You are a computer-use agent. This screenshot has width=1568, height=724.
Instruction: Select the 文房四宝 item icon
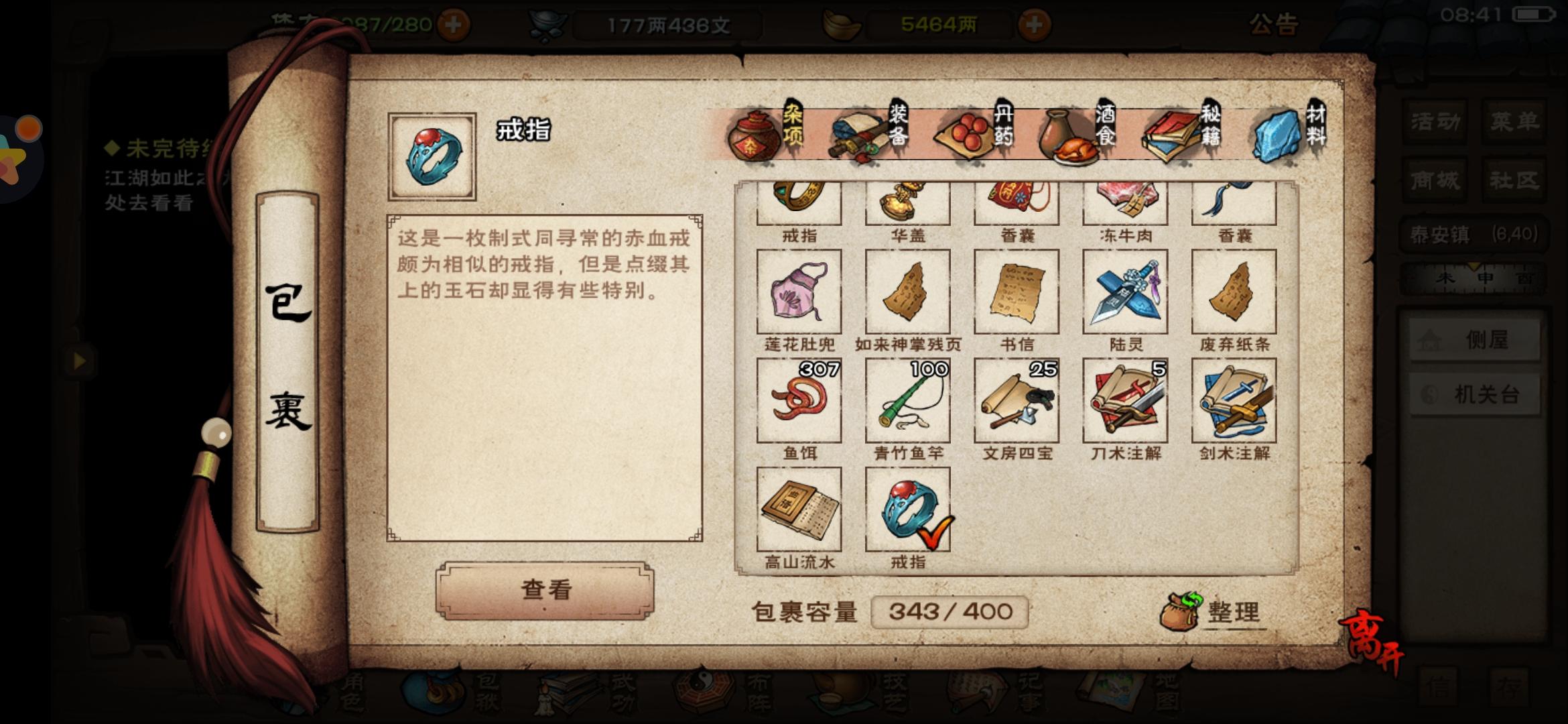[x=1017, y=400]
